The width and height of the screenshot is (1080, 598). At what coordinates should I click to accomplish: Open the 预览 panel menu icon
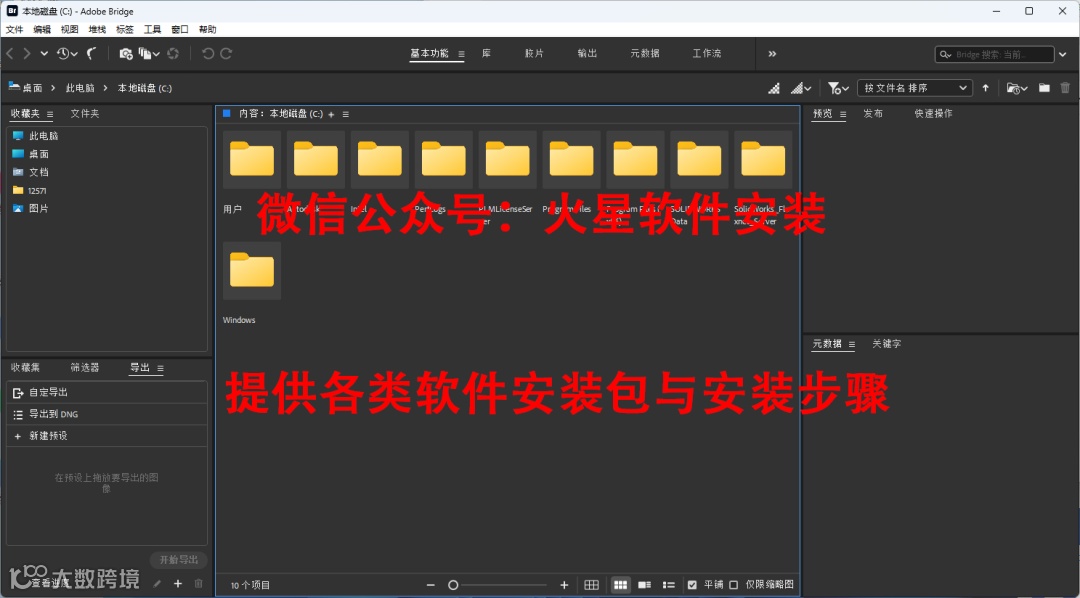coord(842,114)
